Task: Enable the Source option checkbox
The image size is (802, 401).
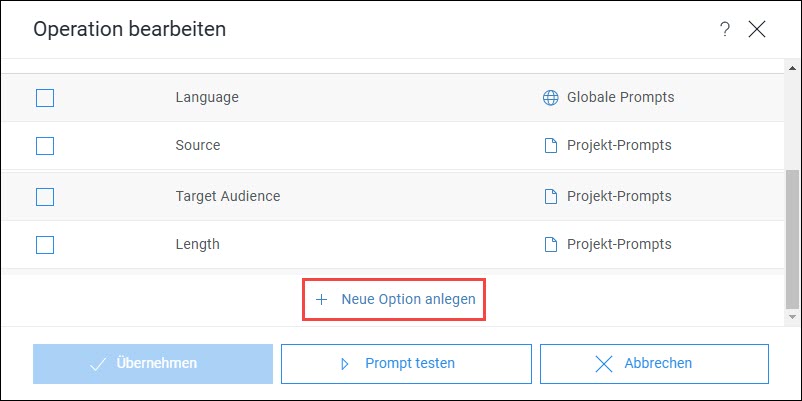Action: tap(45, 146)
